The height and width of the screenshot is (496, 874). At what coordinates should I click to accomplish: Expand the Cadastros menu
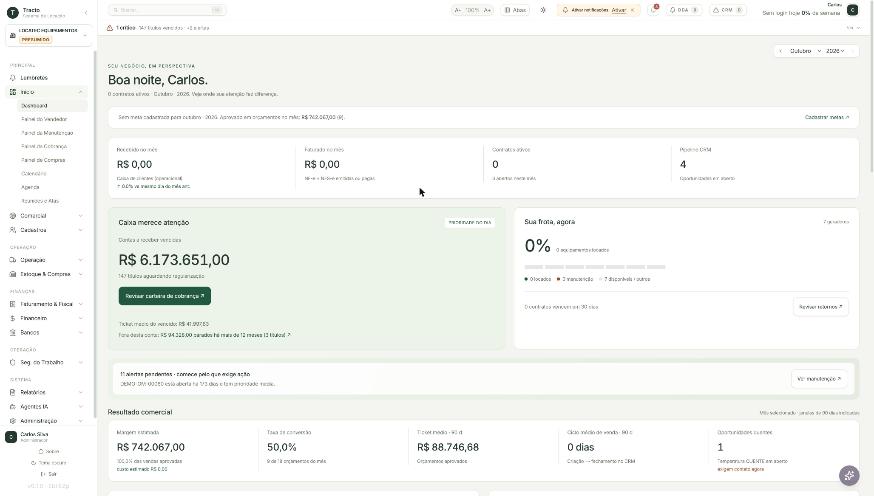[80, 230]
